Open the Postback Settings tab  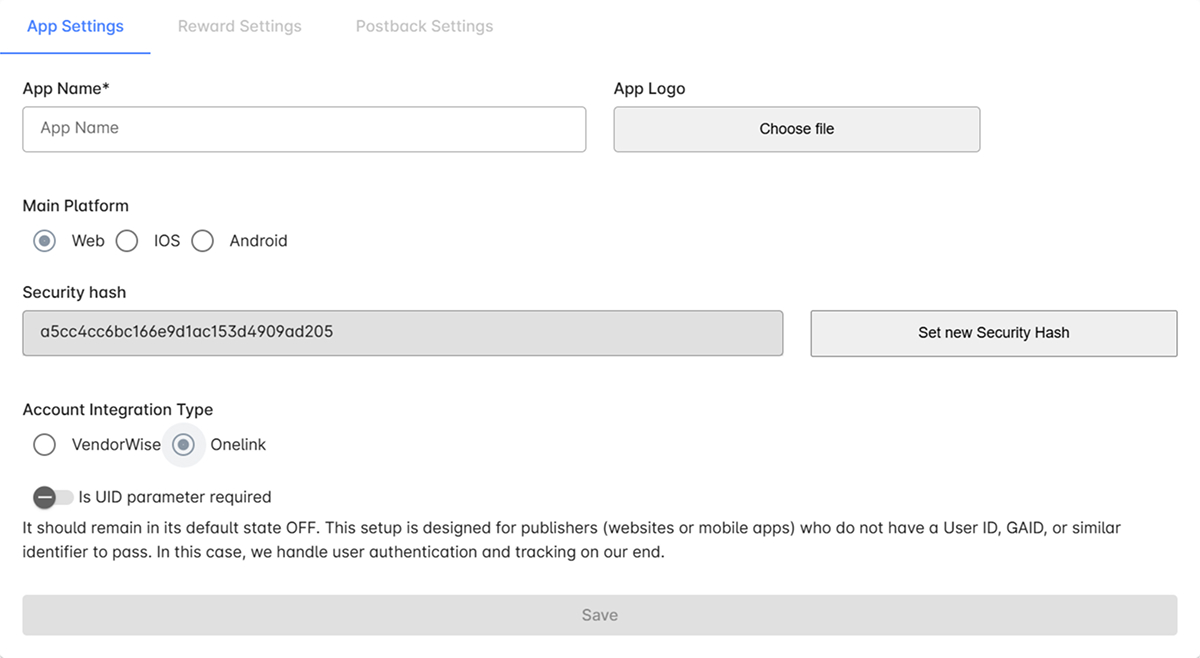424,26
